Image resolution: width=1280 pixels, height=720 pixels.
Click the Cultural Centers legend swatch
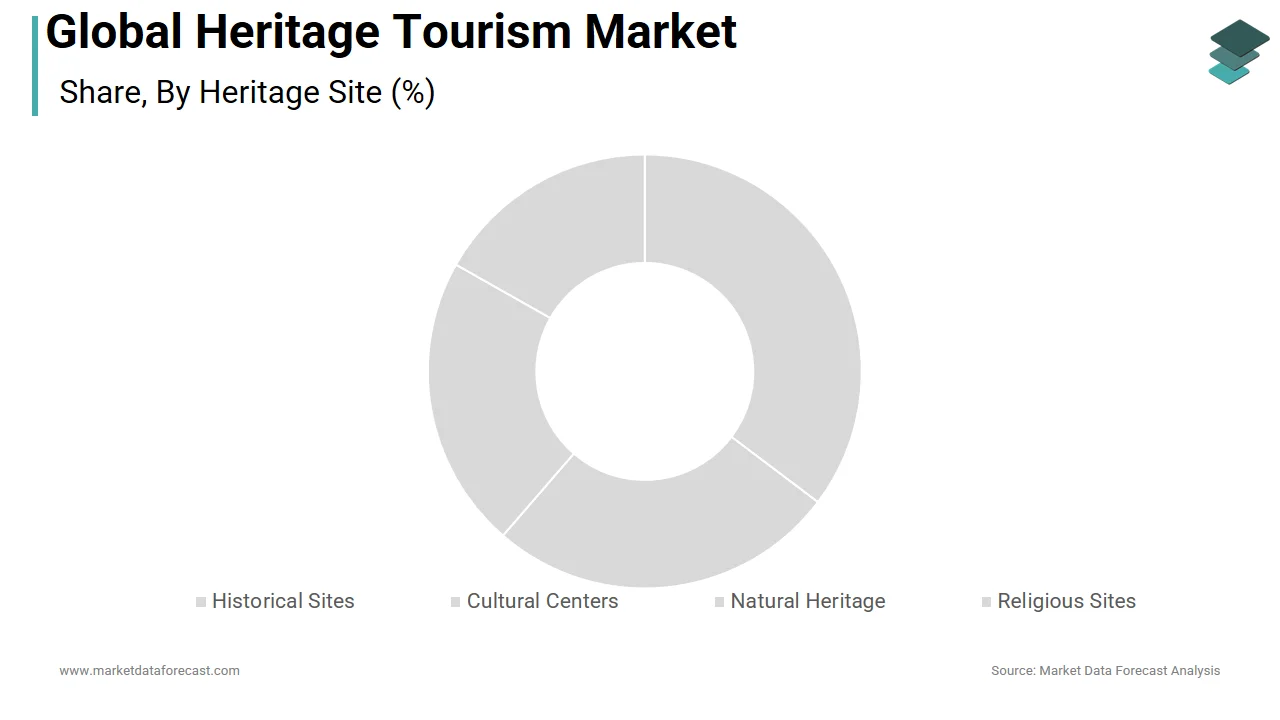tap(456, 602)
